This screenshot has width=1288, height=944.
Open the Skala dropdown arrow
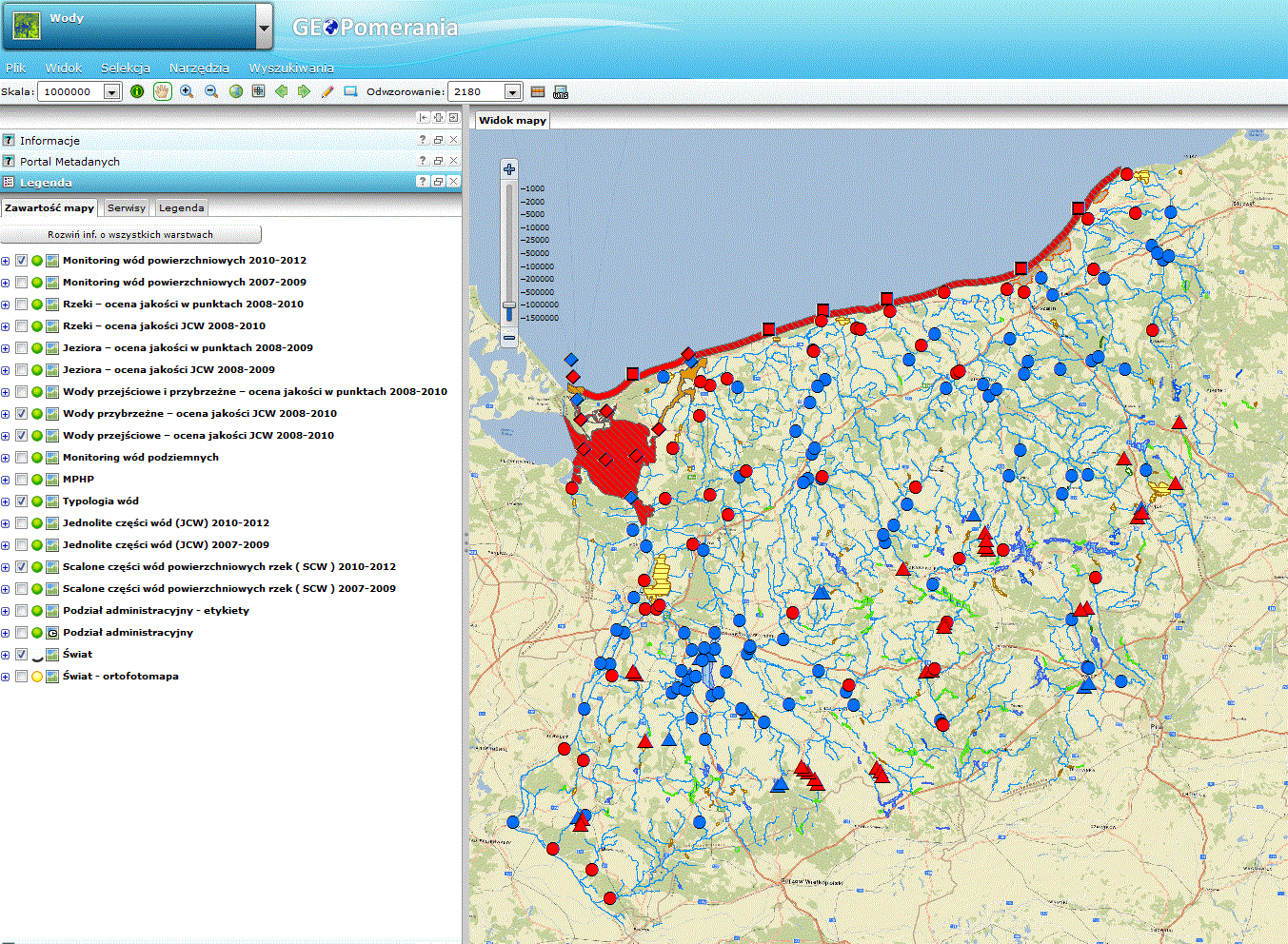[x=112, y=91]
